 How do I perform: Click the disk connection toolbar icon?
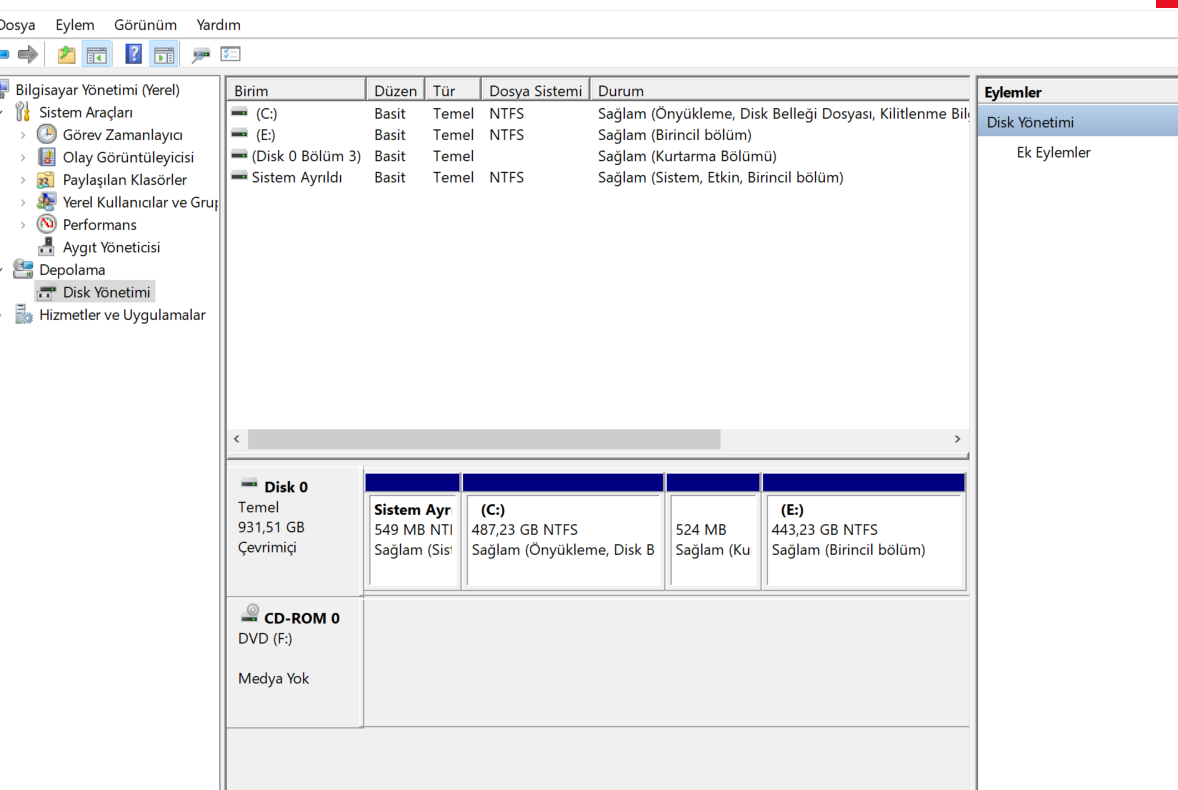[x=202, y=54]
